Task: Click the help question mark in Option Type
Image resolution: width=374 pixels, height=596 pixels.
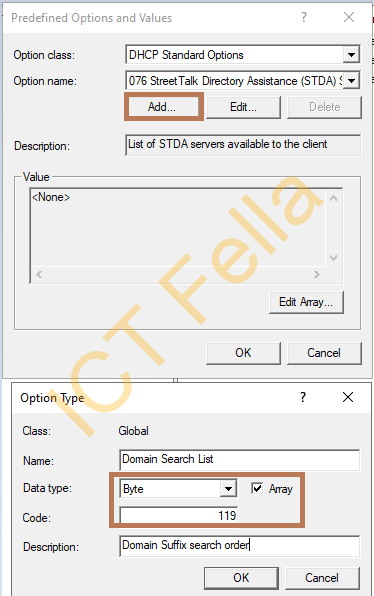Action: point(303,397)
